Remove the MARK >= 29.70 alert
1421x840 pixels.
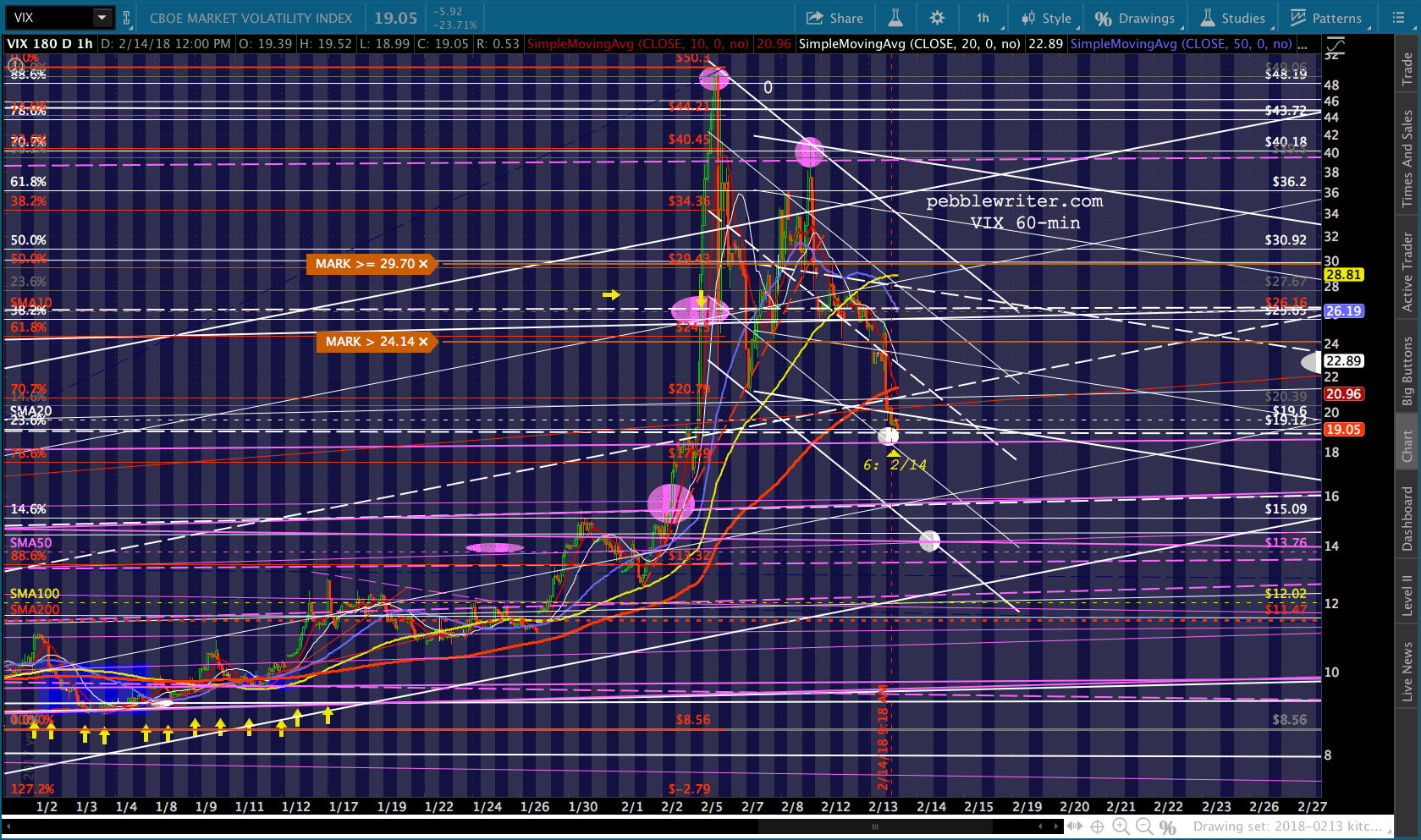(423, 264)
